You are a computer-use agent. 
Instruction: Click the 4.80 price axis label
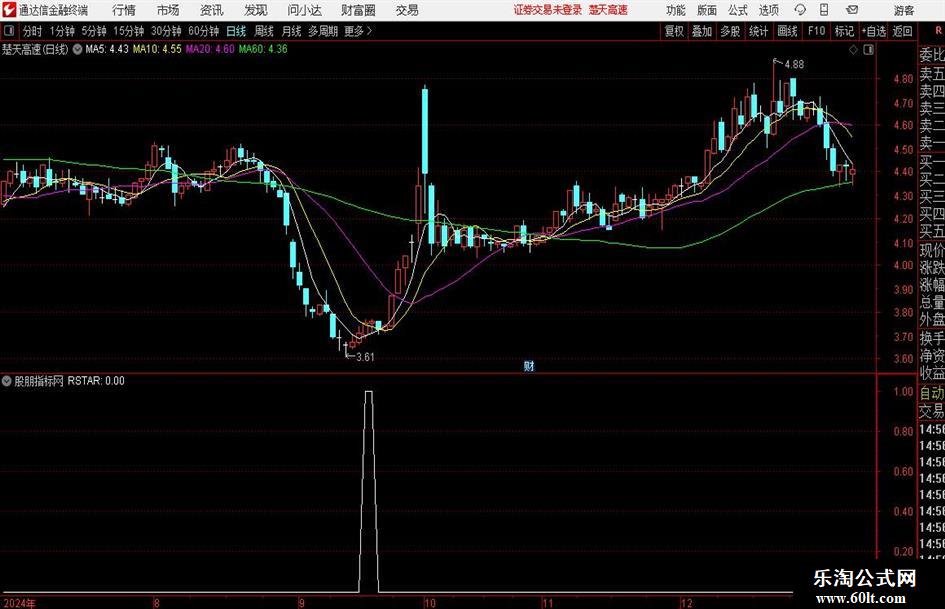coord(903,78)
